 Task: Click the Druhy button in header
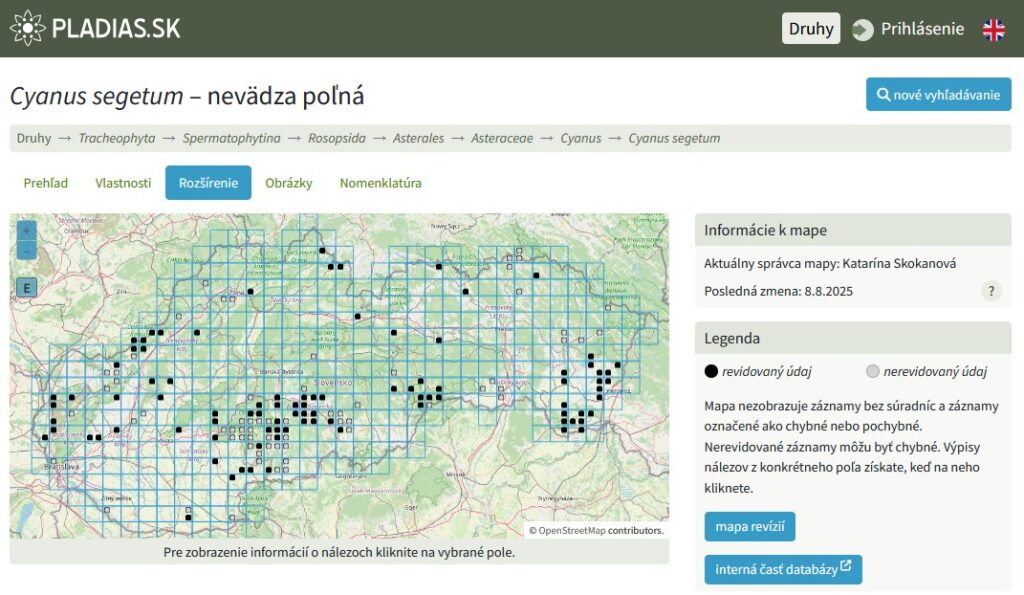(x=810, y=29)
